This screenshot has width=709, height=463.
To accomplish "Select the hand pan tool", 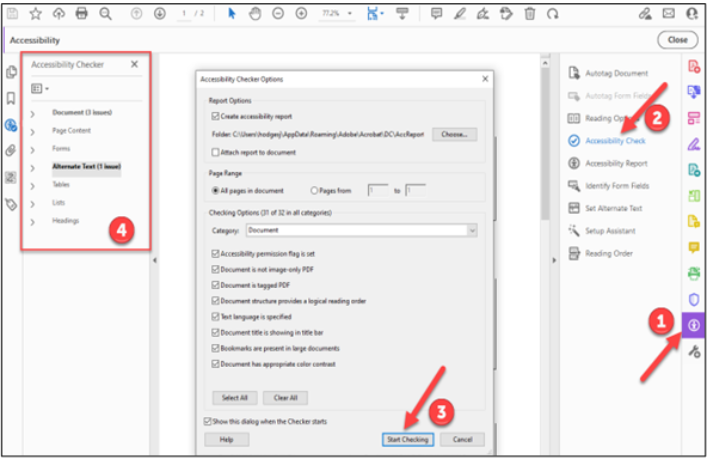I will pyautogui.click(x=254, y=13).
